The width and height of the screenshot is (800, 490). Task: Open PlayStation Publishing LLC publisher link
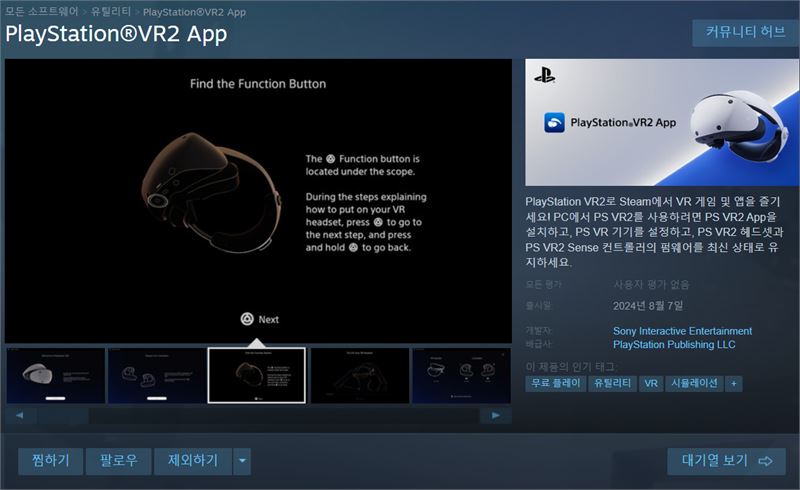(x=674, y=345)
